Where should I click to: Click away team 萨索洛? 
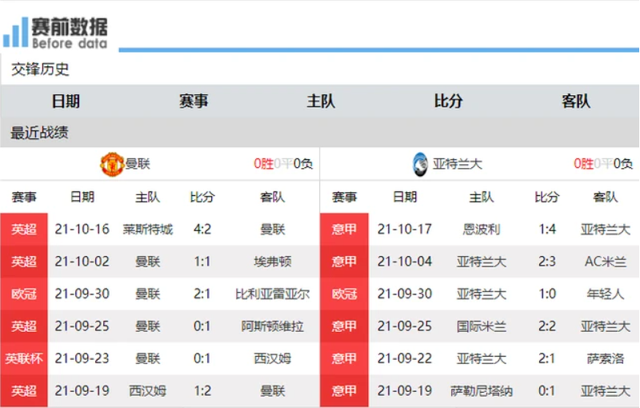(605, 359)
